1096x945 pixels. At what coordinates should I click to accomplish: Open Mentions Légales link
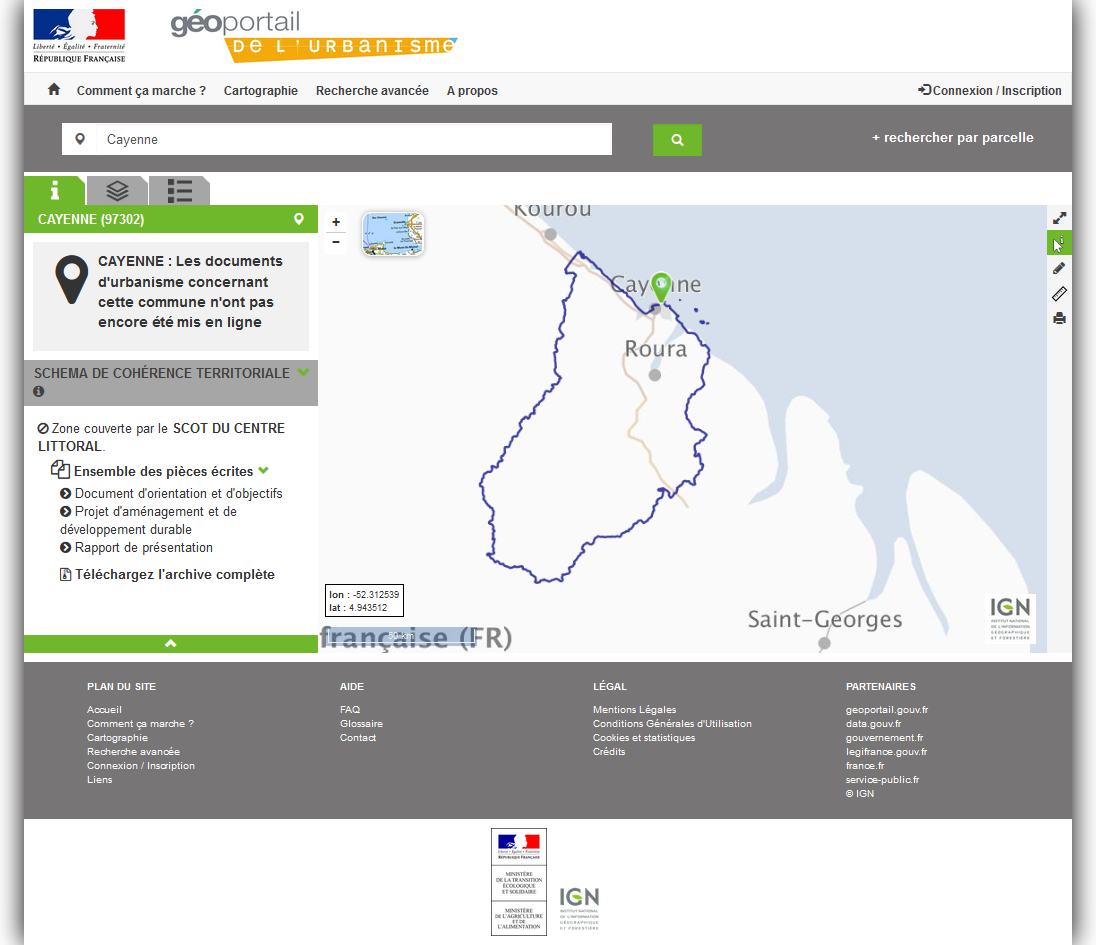635,709
